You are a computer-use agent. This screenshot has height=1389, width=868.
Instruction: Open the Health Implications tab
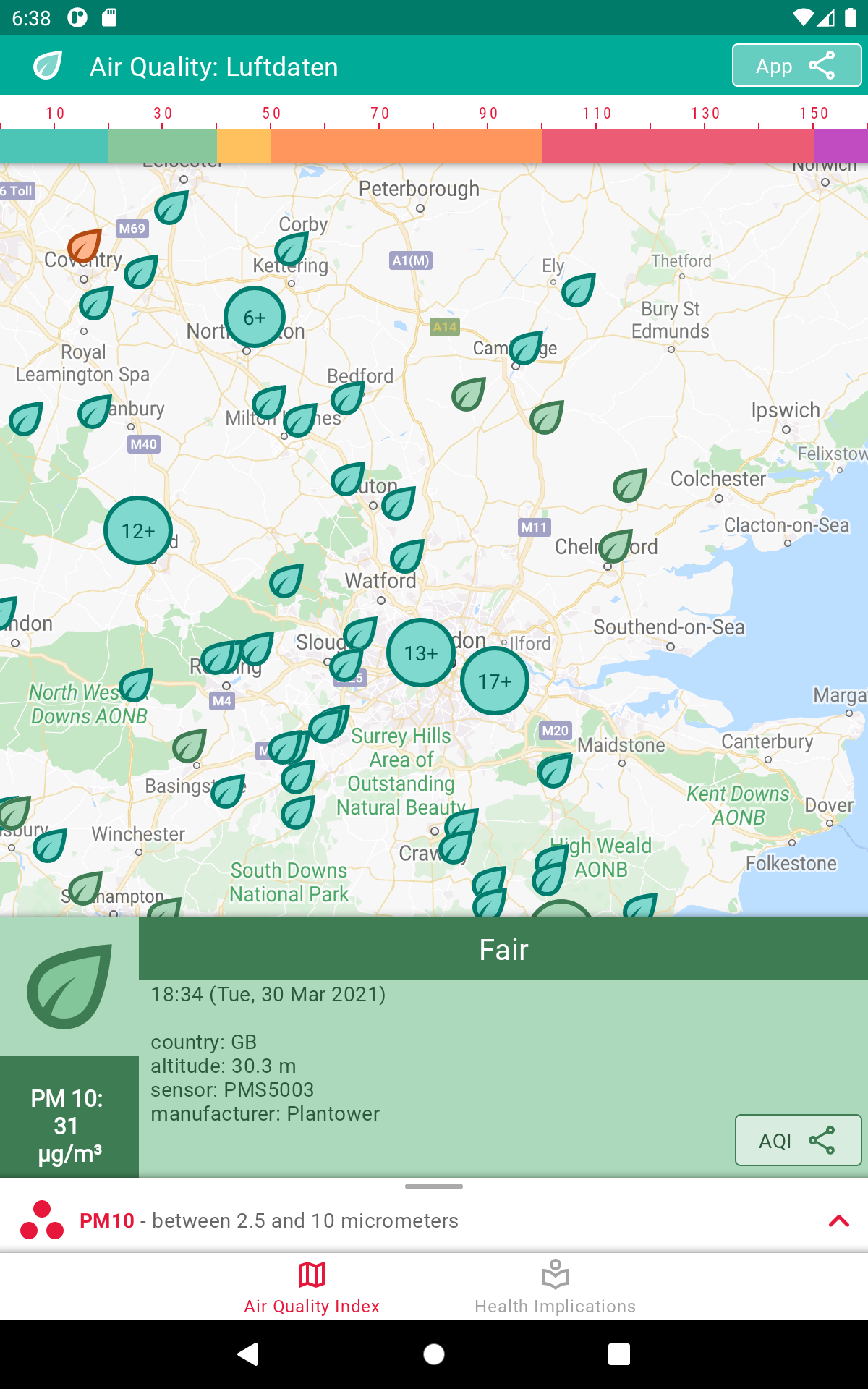point(555,1288)
